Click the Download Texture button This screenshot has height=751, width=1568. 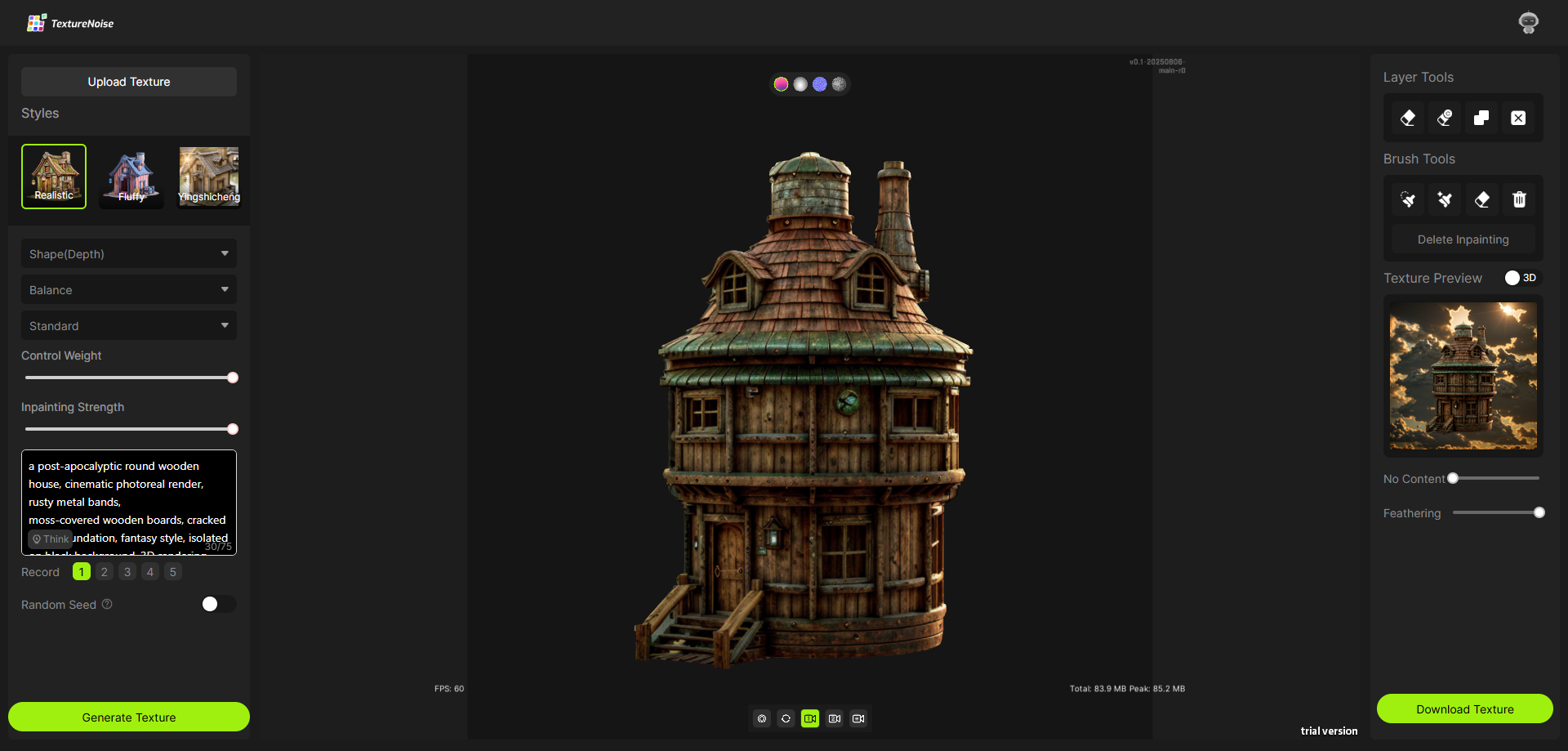click(x=1465, y=709)
